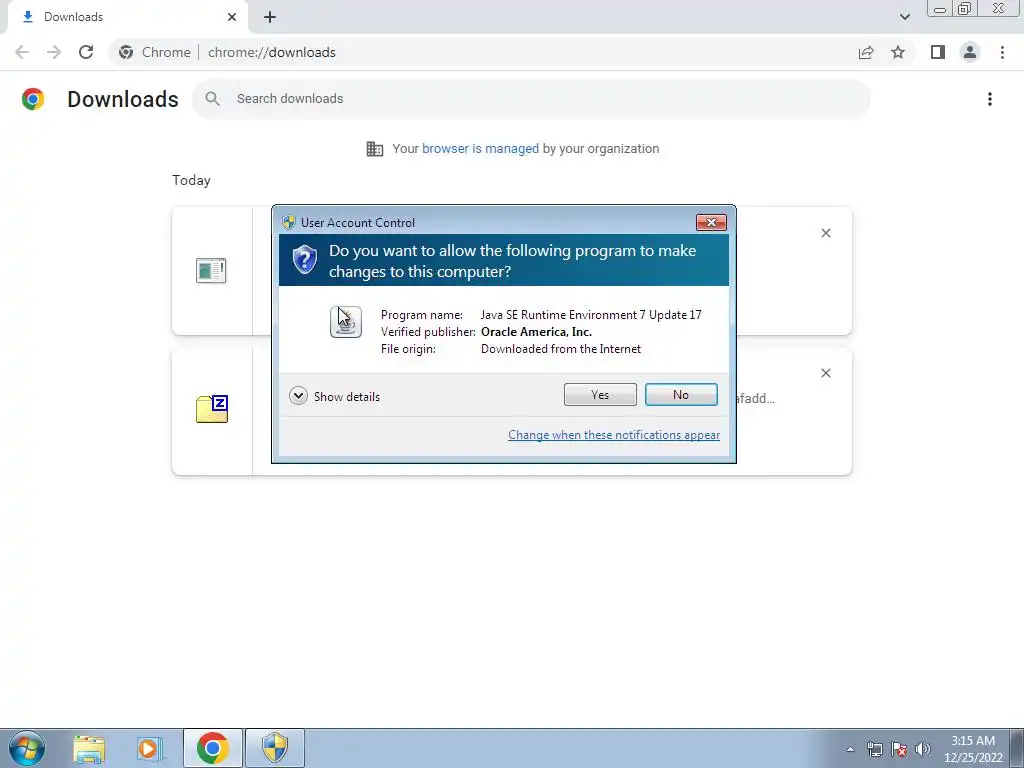
Task: Close the User Account Control dialog
Action: pyautogui.click(x=711, y=223)
